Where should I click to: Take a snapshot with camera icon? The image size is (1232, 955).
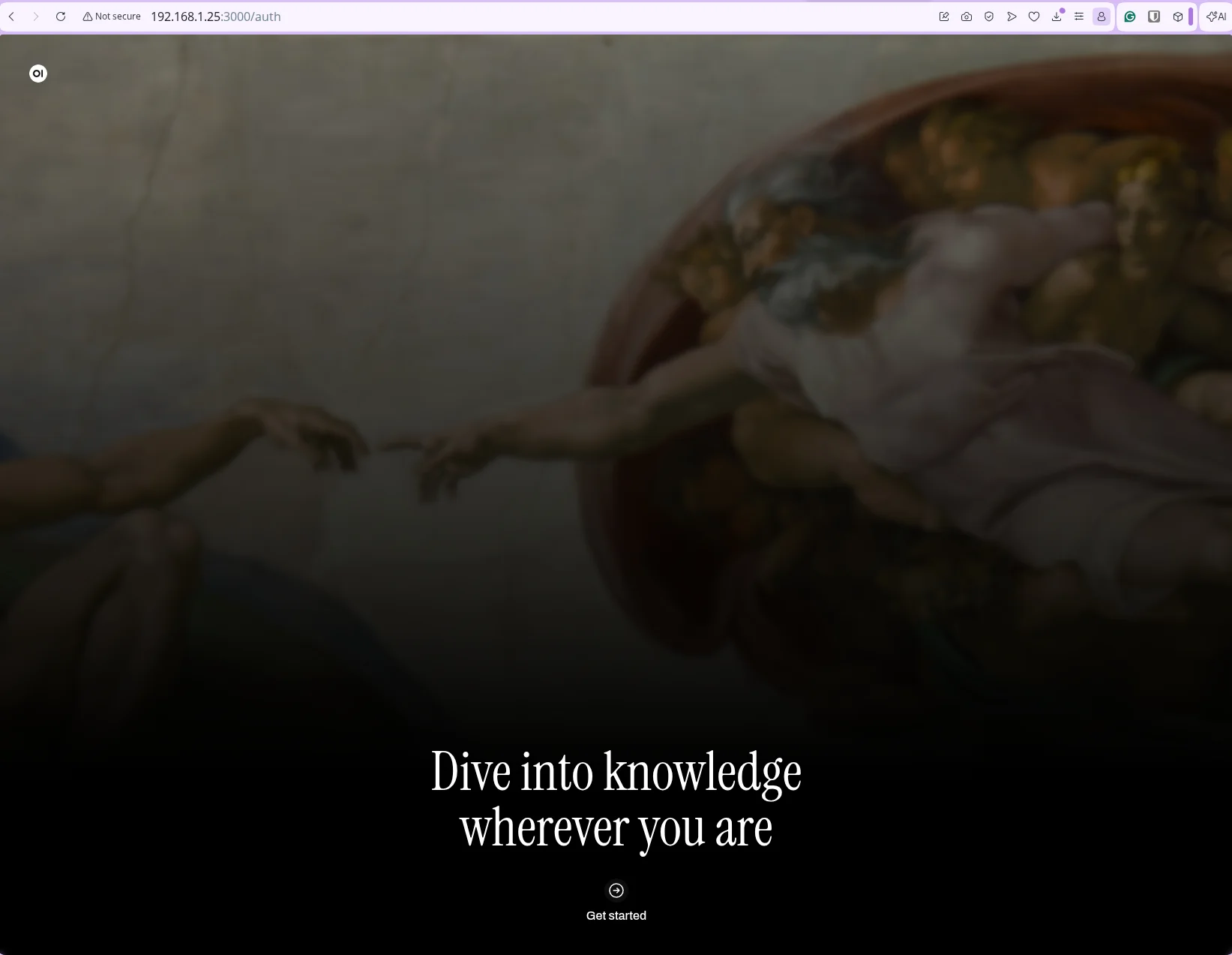pos(967,17)
